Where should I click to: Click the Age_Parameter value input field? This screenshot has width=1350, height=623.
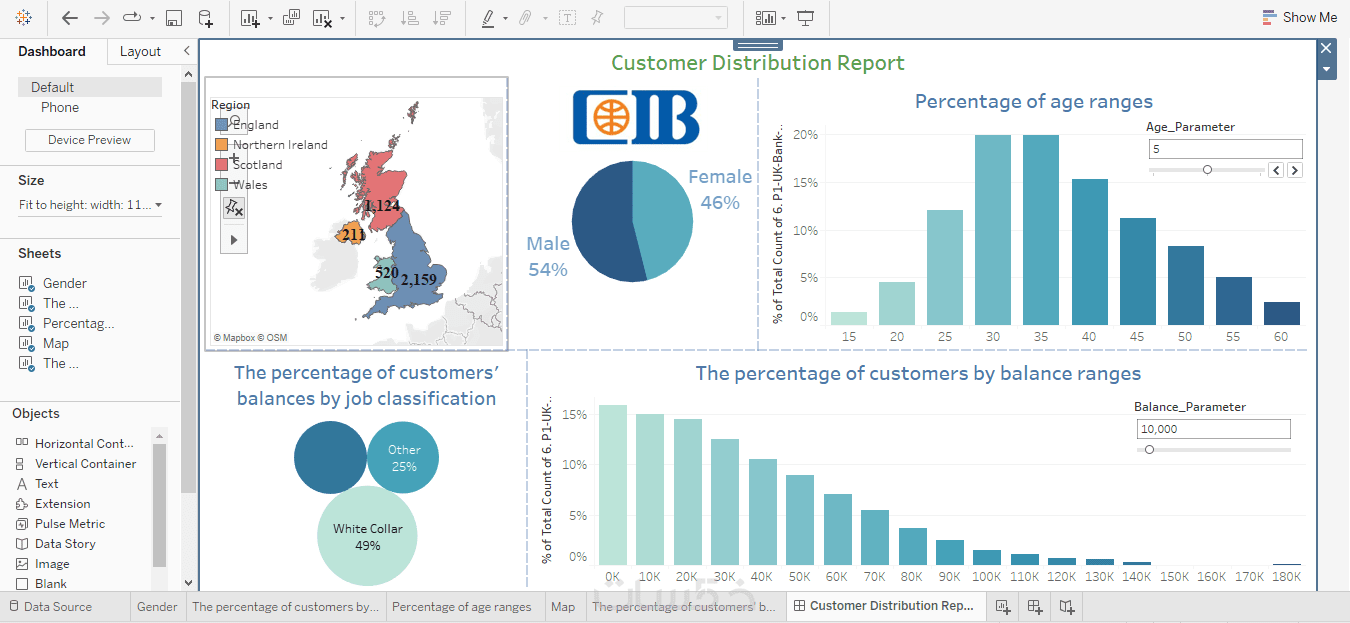click(1226, 149)
